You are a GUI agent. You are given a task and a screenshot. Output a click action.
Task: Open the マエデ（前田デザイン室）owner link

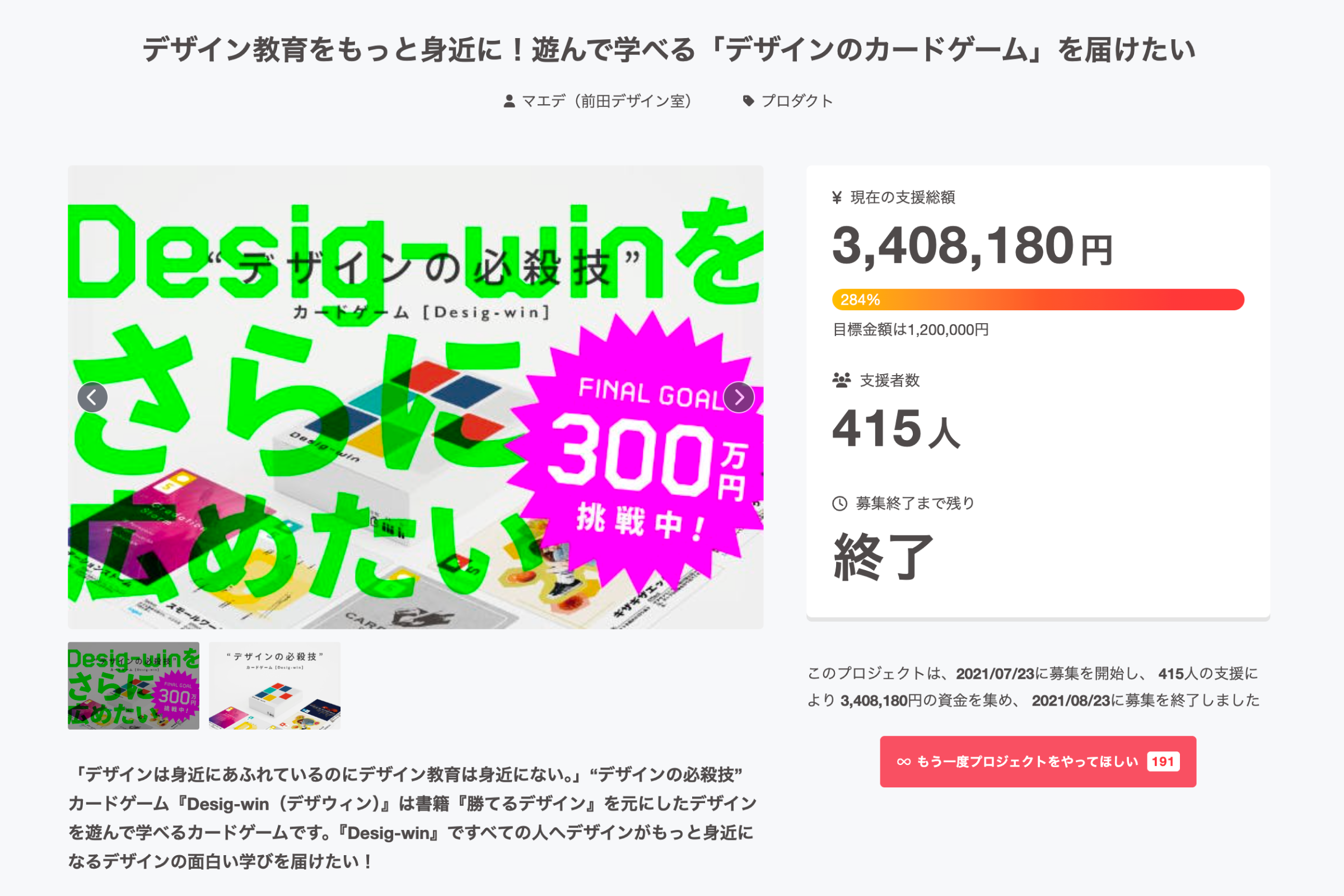point(606,101)
